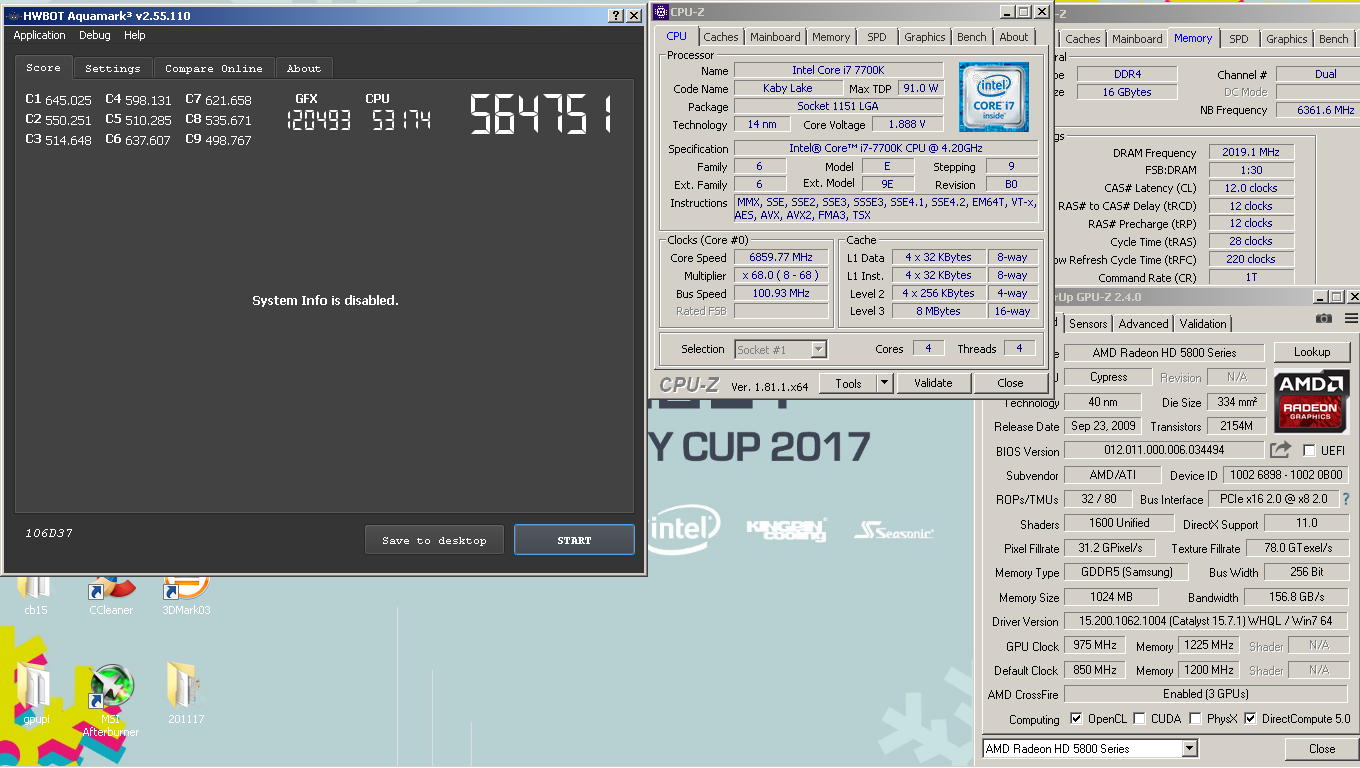Screen dimensions: 1360x768
Task: Click the BIOS Version field 012.011.000.006.034494
Action: click(1164, 451)
